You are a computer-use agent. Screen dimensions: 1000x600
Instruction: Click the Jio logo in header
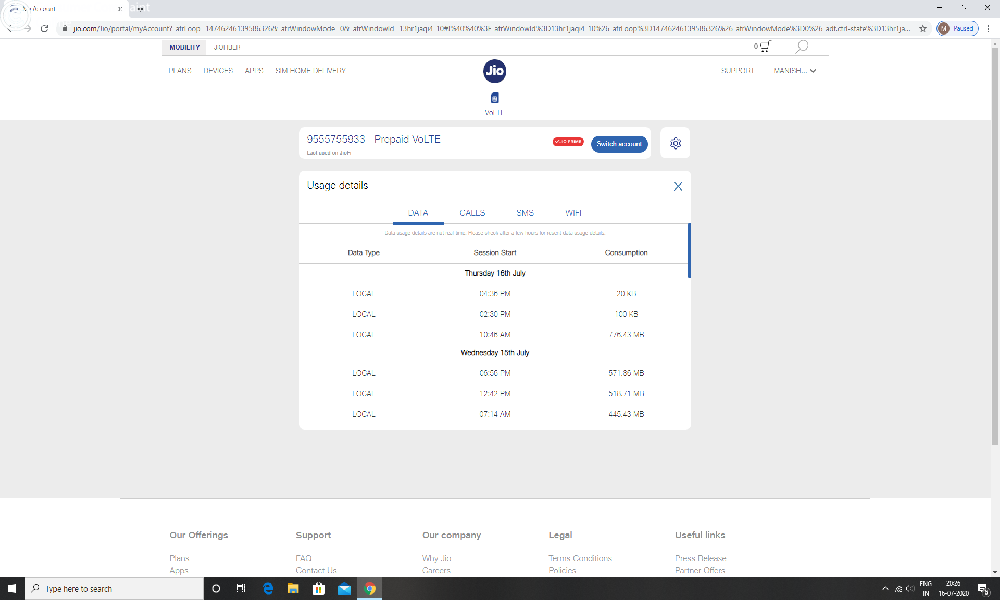point(494,71)
